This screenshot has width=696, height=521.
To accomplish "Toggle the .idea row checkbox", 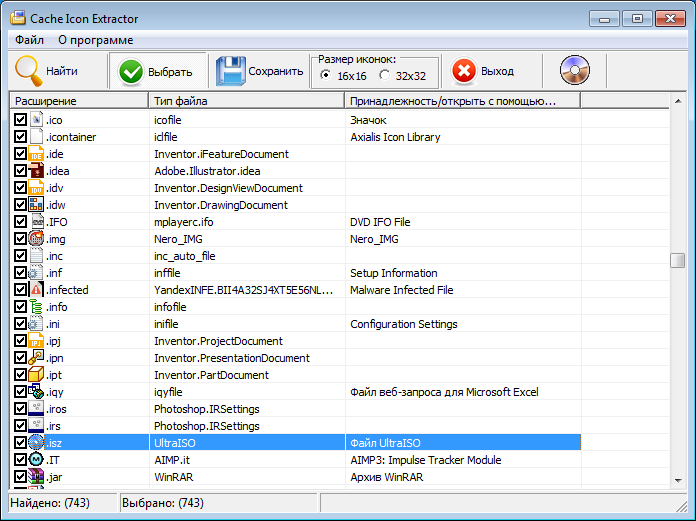I will click(20, 171).
